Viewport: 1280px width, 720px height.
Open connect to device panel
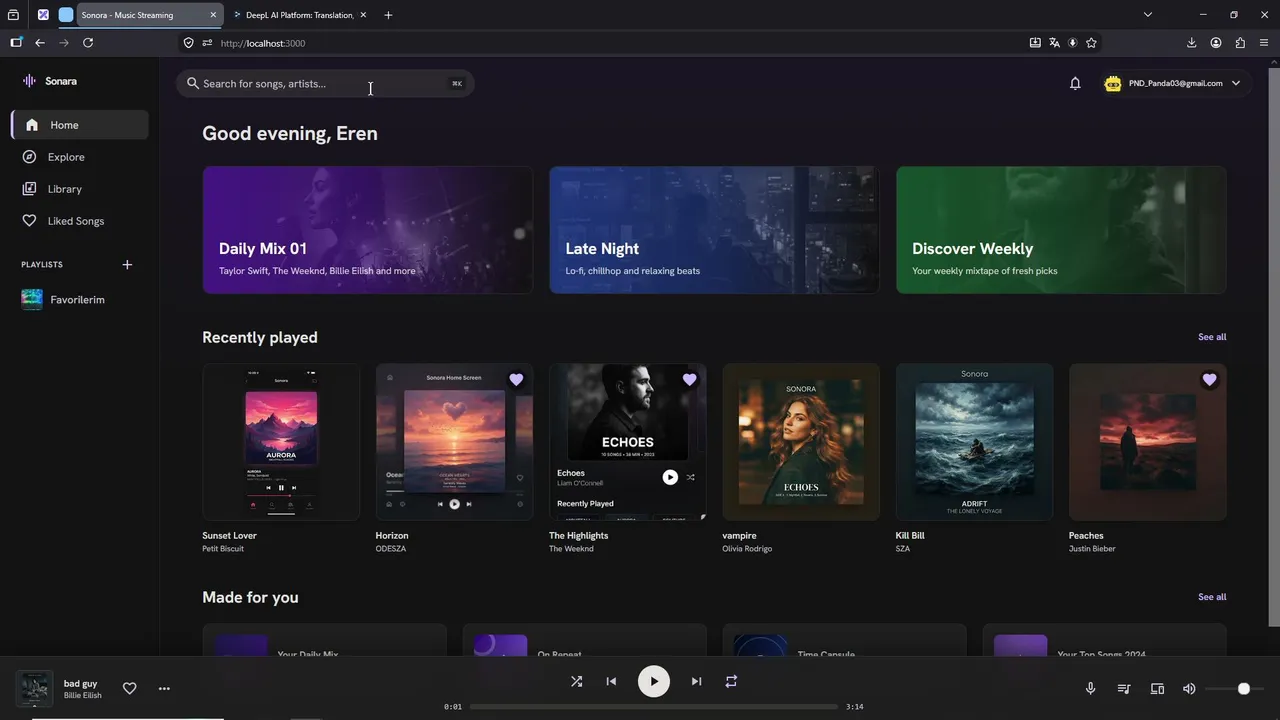[x=1157, y=688]
